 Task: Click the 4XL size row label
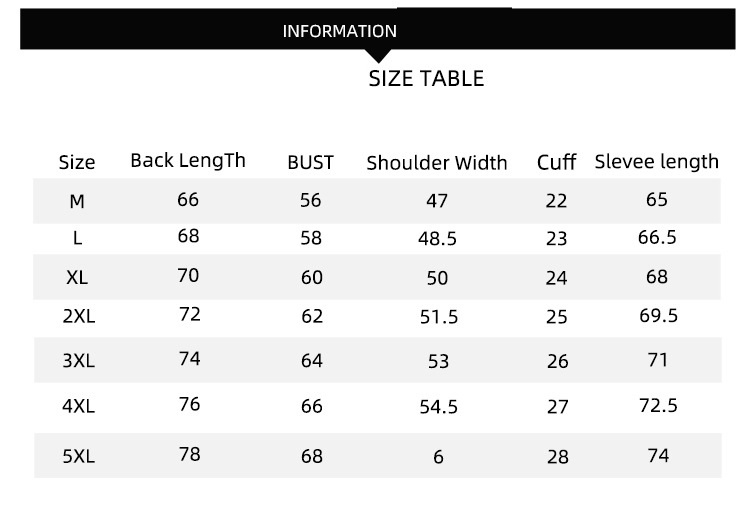(x=77, y=407)
